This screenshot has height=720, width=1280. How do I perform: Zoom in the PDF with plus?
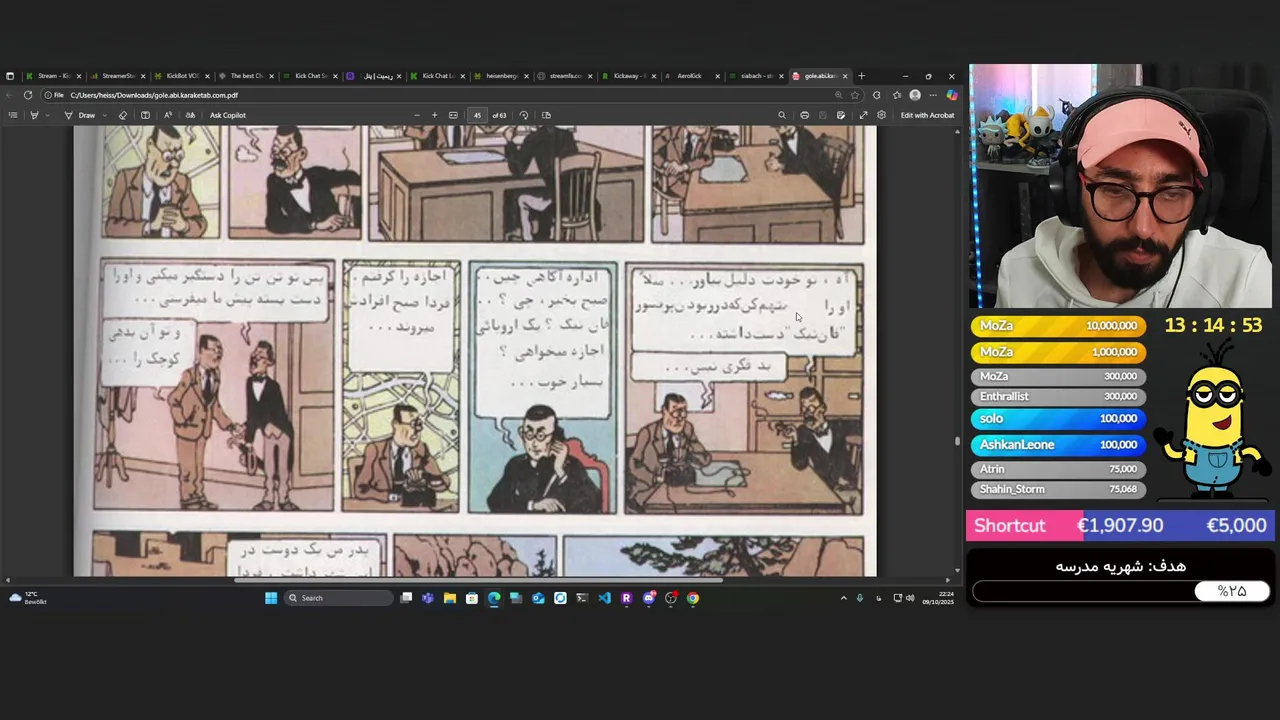(x=434, y=115)
